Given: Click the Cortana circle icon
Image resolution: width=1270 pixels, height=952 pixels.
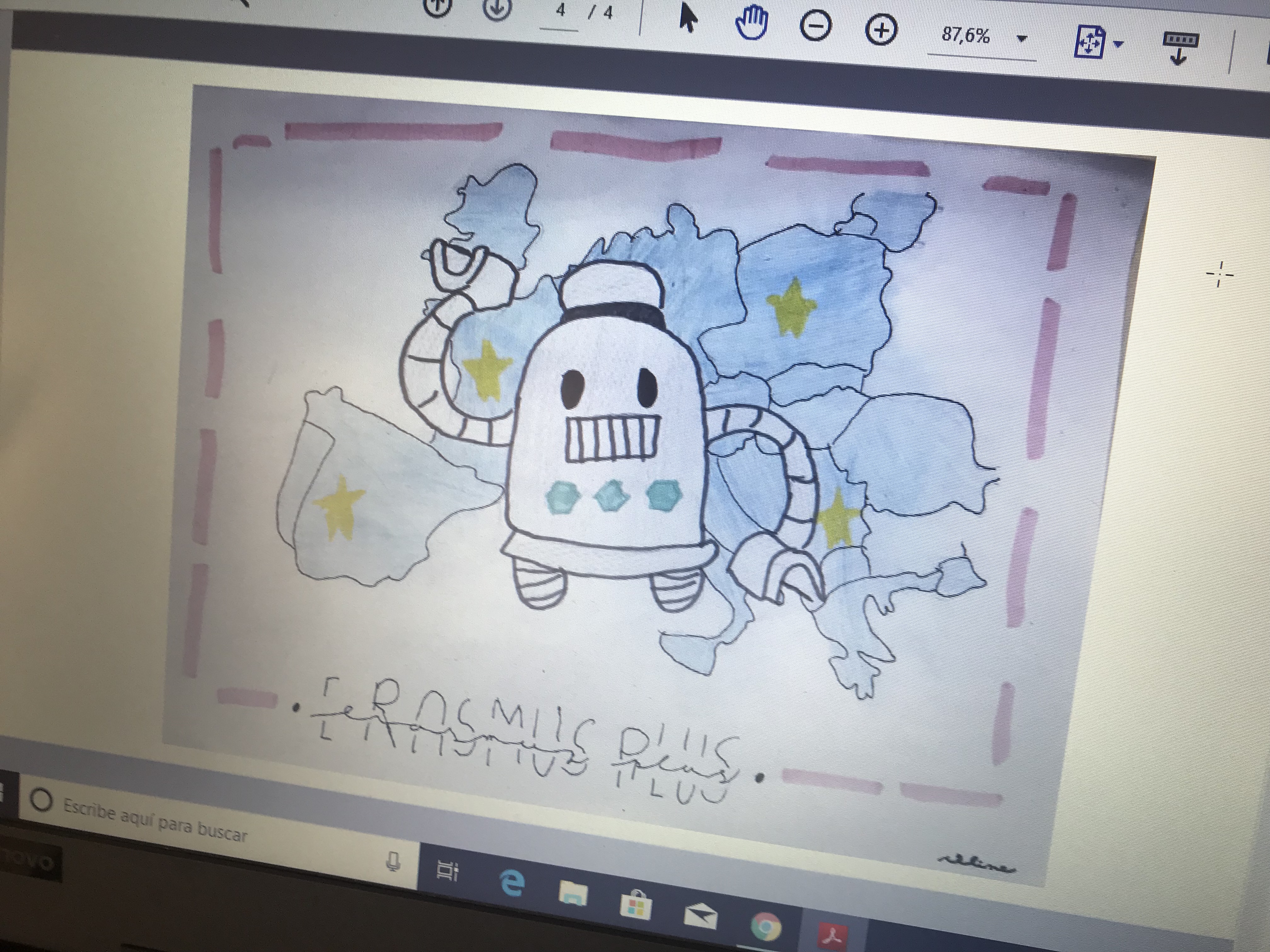Looking at the screenshot, I should pyautogui.click(x=41, y=801).
